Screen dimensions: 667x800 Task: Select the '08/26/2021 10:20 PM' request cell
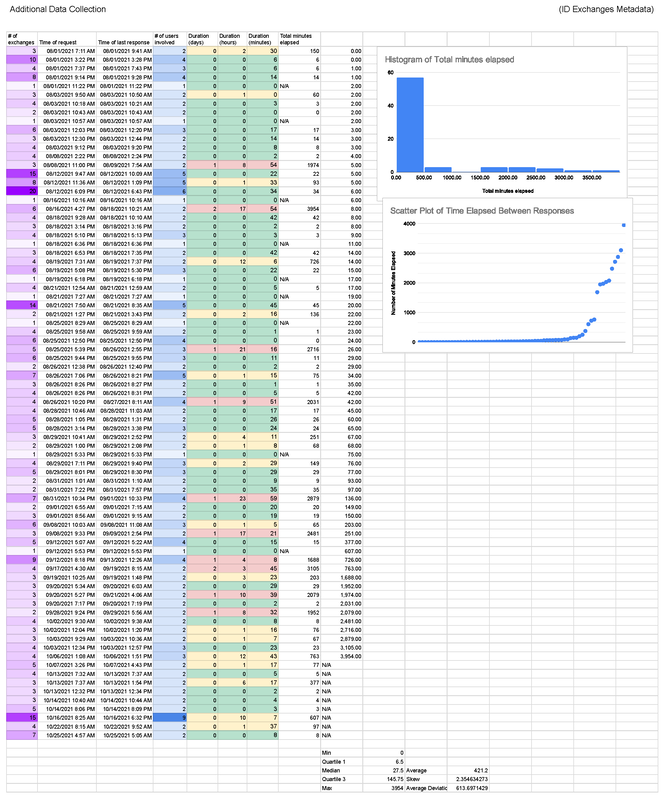click(67, 402)
